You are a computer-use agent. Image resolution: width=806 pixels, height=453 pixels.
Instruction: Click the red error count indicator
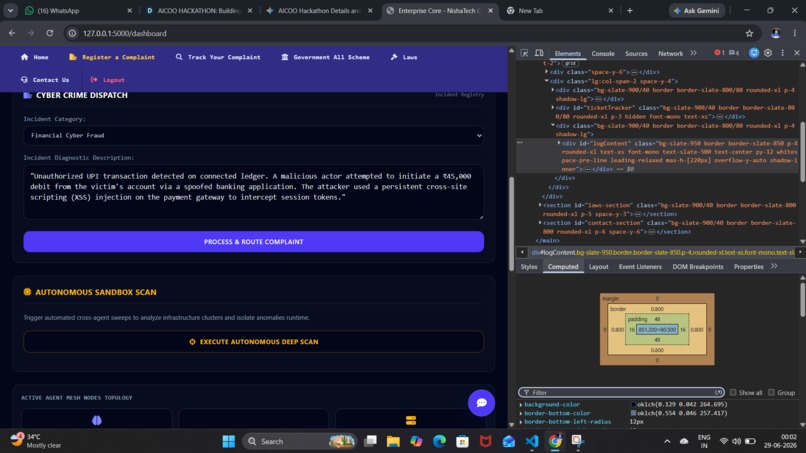[719, 53]
